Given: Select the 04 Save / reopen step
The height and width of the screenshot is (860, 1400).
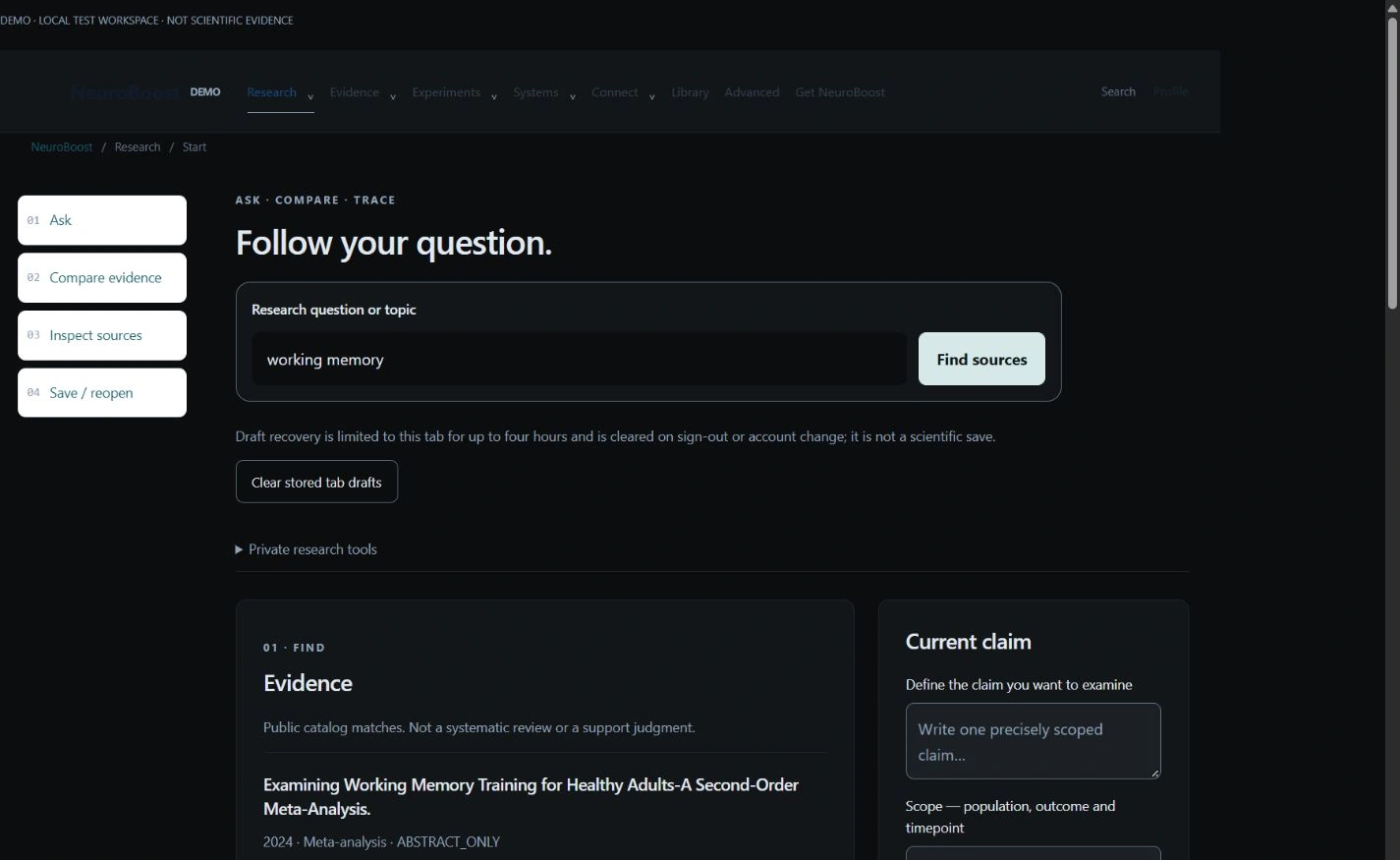Looking at the screenshot, I should point(102,393).
